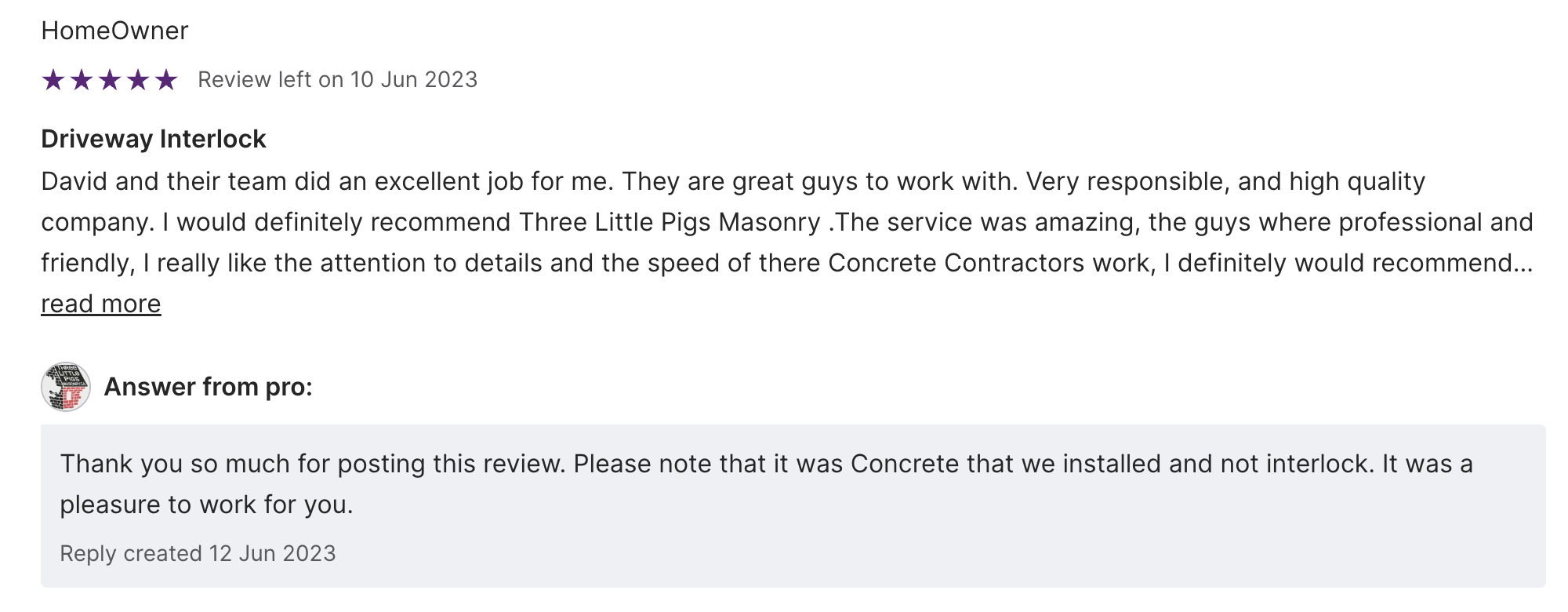Click the second purple rating star

82,80
